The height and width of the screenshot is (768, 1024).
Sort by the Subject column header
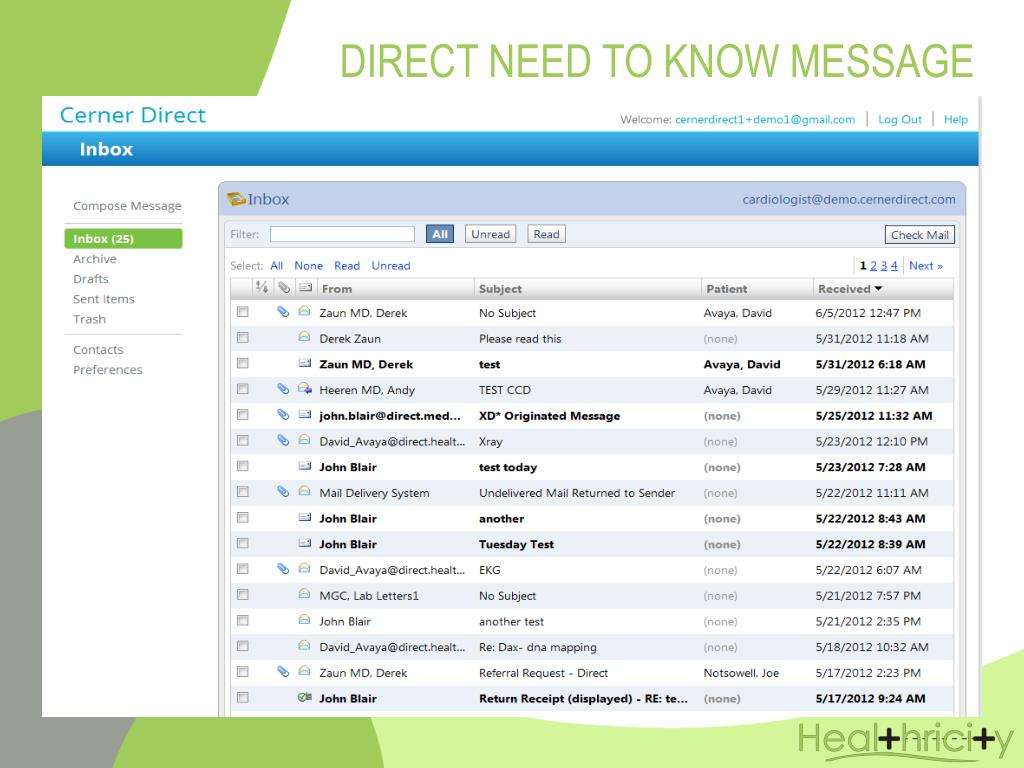pos(587,289)
